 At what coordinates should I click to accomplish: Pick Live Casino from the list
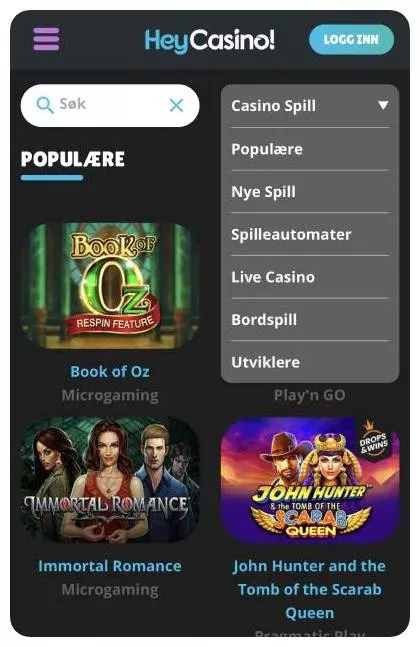coord(310,277)
